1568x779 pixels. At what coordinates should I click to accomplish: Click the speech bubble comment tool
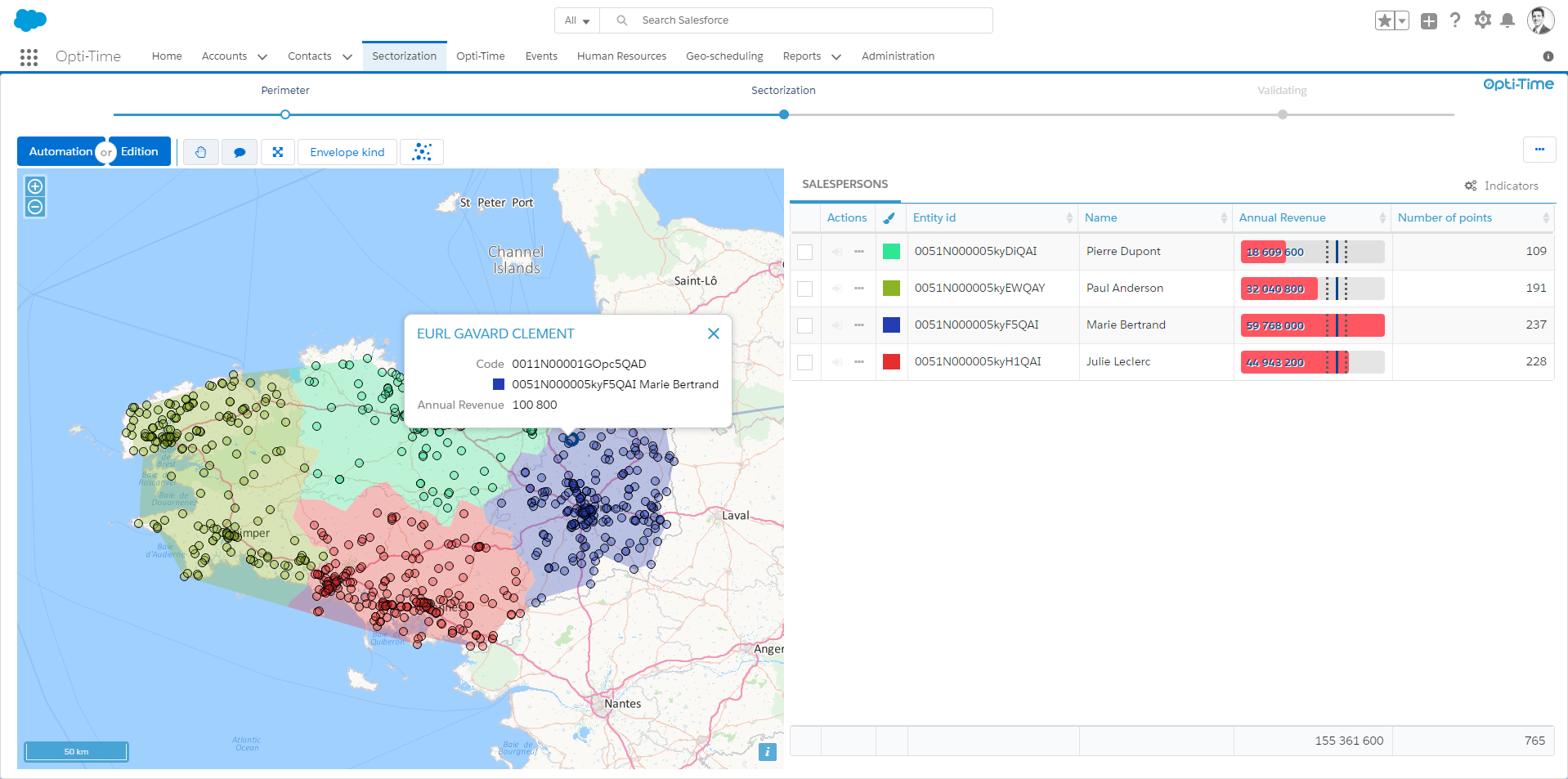[x=240, y=152]
